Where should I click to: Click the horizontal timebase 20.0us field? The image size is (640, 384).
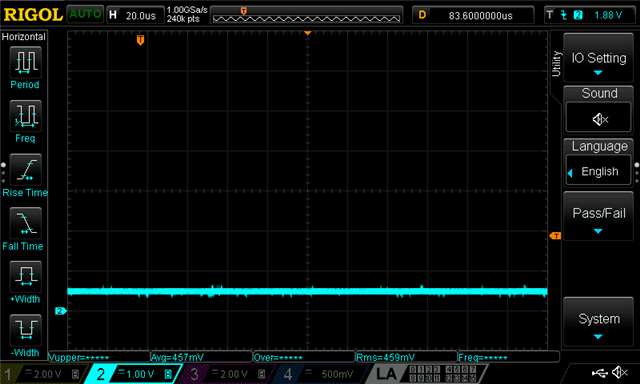136,16
